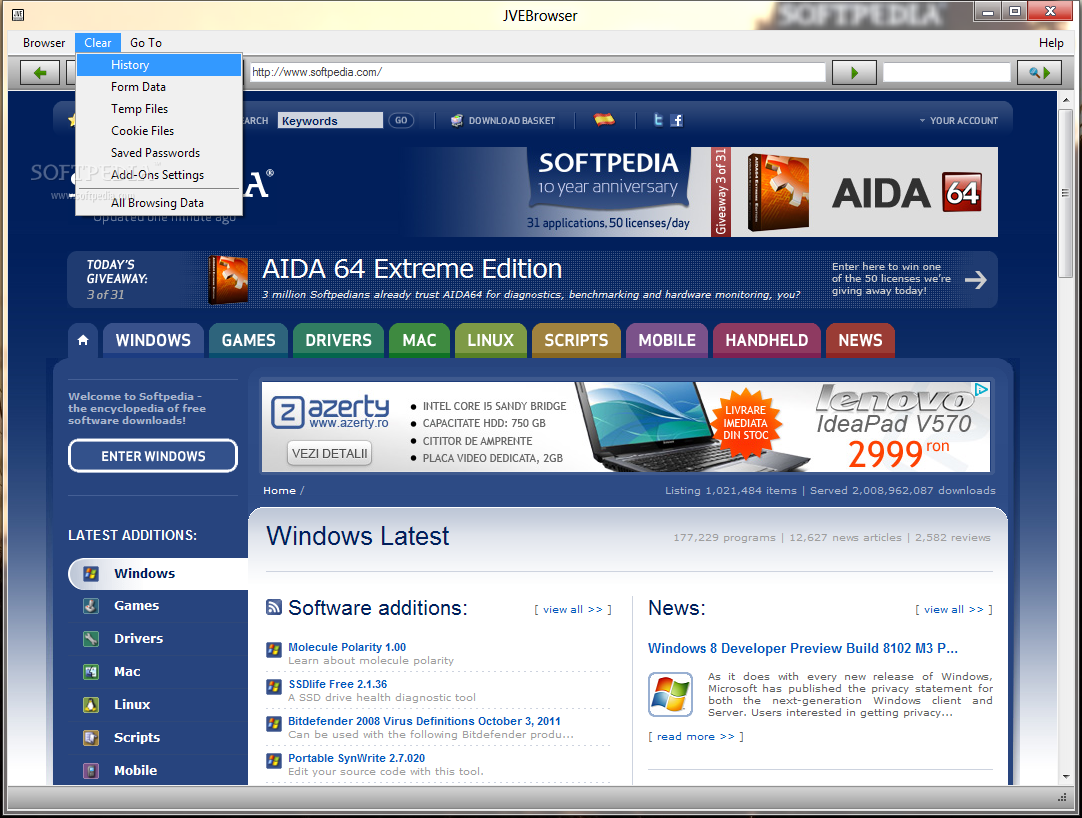This screenshot has height=818, width=1082.
Task: Click the AdChoices icon on the Lenovo ad
Action: pyautogui.click(x=981, y=390)
